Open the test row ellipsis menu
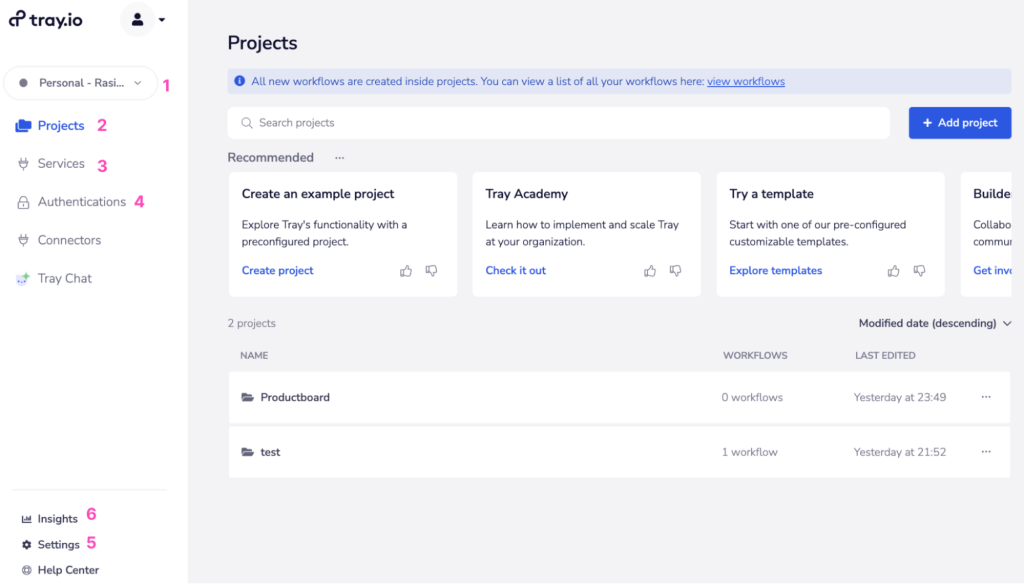This screenshot has width=1024, height=584. 985,452
